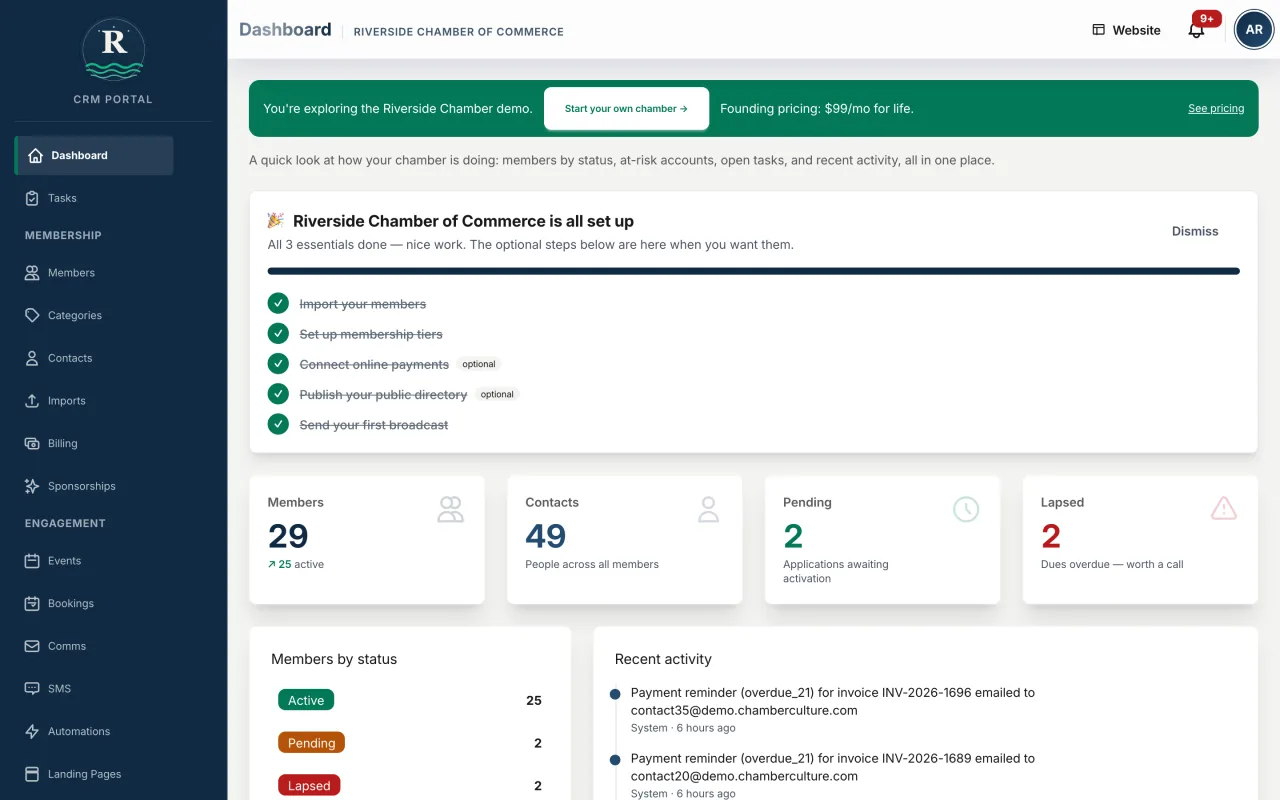Click the Riverside Chamber of Commerce header label
This screenshot has height=800, width=1280.
[459, 32]
